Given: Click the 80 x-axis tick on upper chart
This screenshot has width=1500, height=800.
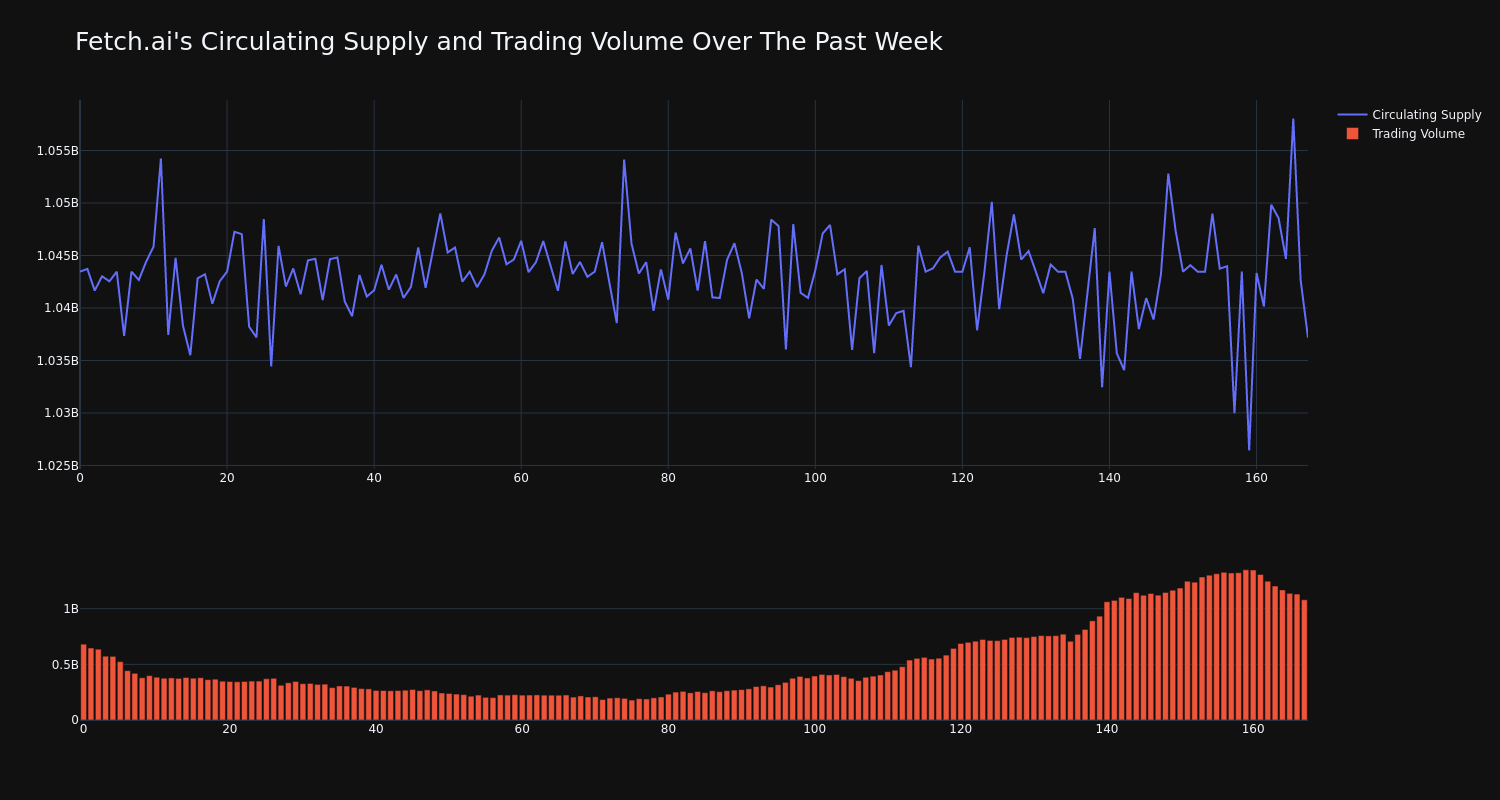Looking at the screenshot, I should pyautogui.click(x=668, y=478).
